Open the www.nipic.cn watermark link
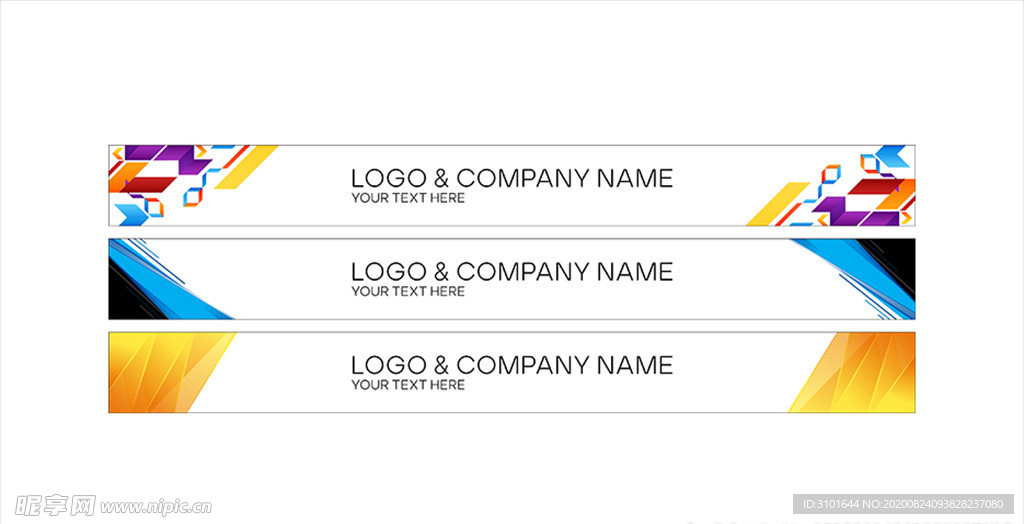1024x524 pixels. 156,506
